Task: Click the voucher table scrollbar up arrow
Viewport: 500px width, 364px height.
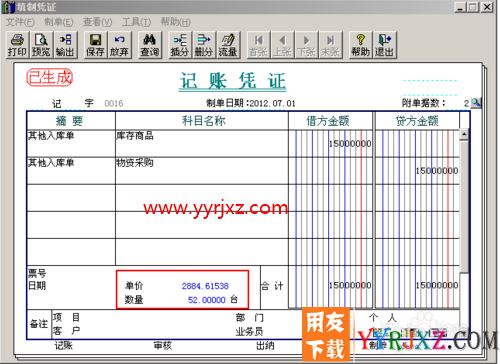Action: coord(464,135)
